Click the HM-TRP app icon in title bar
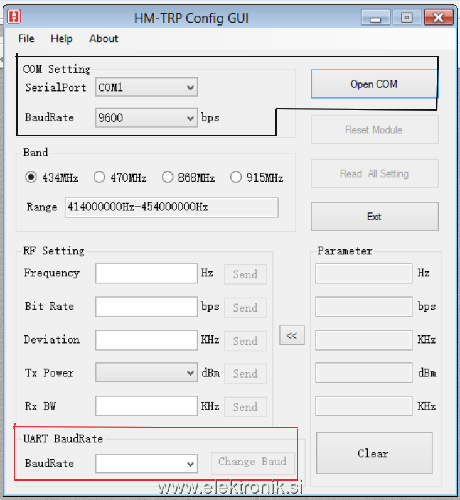 pyautogui.click(x=14, y=17)
